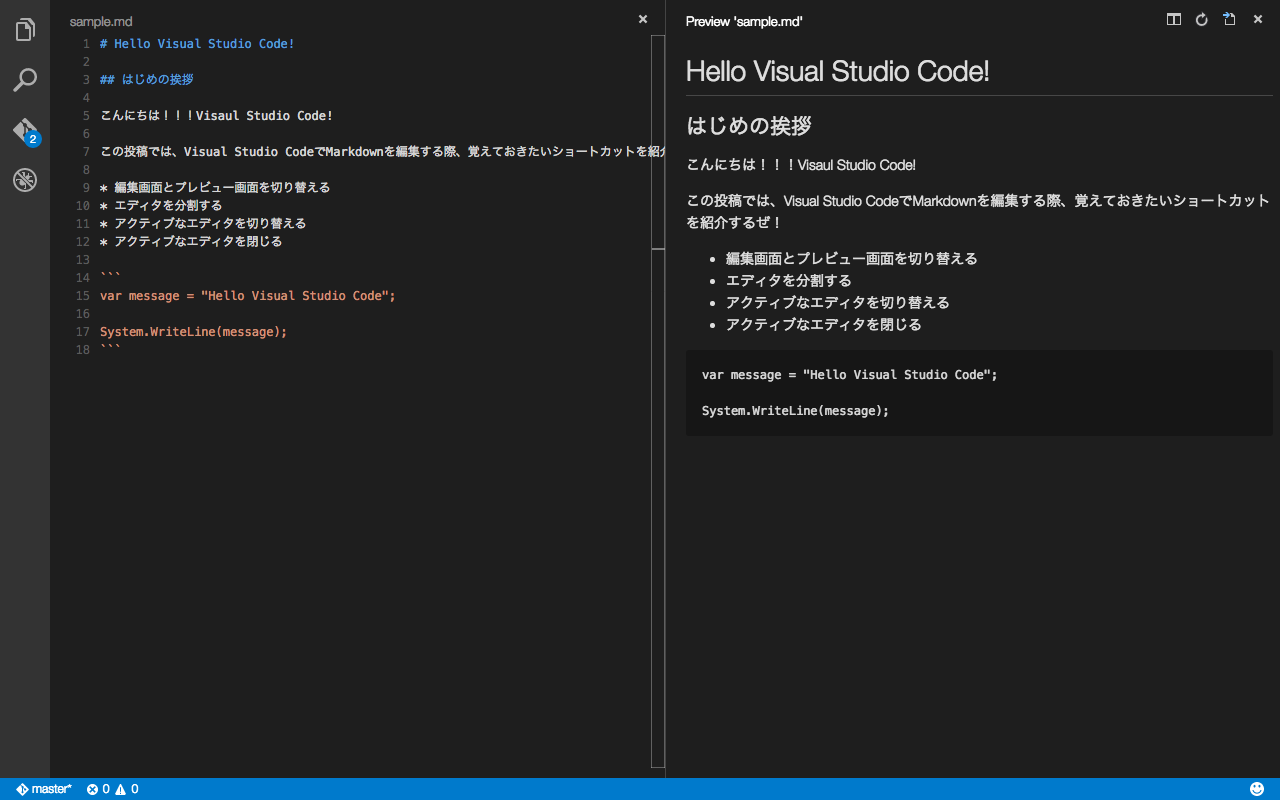This screenshot has width=1280, height=800.
Task: Click preview bullet 'アクティブなエディタを閉じる'
Action: tap(824, 324)
